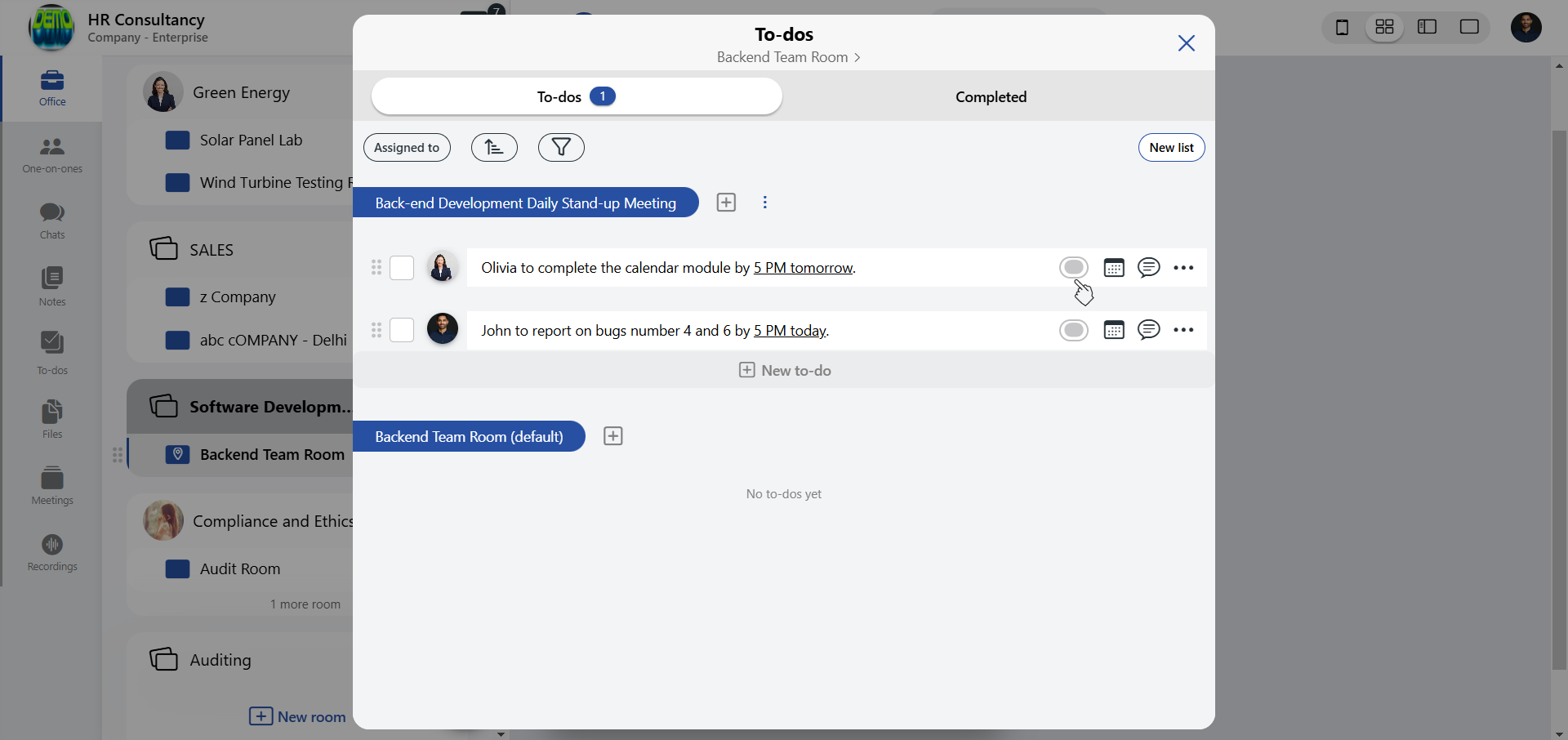1568x740 pixels.
Task: Show 1 more room under Compliance
Action: point(305,604)
